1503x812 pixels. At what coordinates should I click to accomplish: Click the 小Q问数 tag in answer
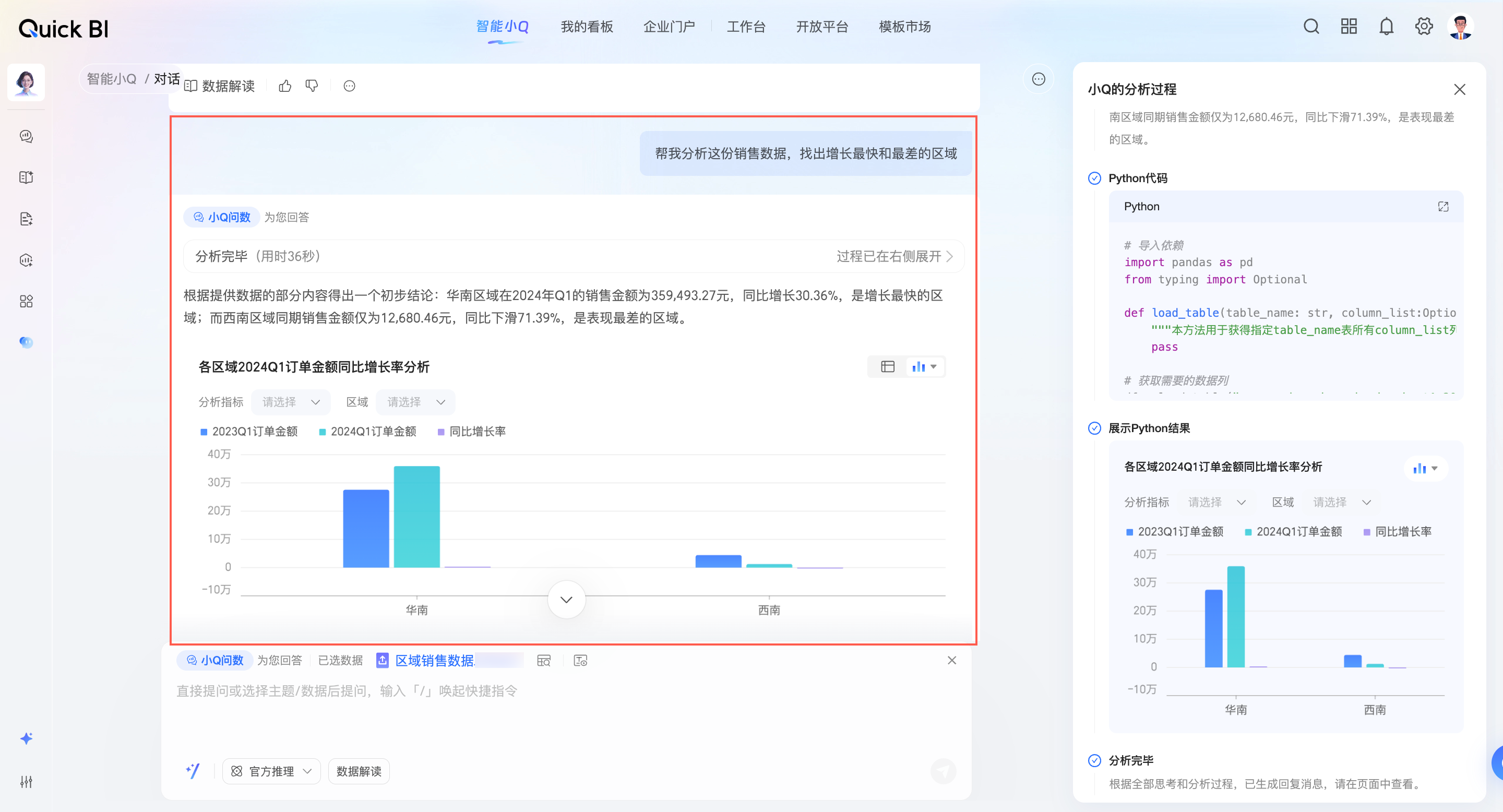pyautogui.click(x=222, y=217)
